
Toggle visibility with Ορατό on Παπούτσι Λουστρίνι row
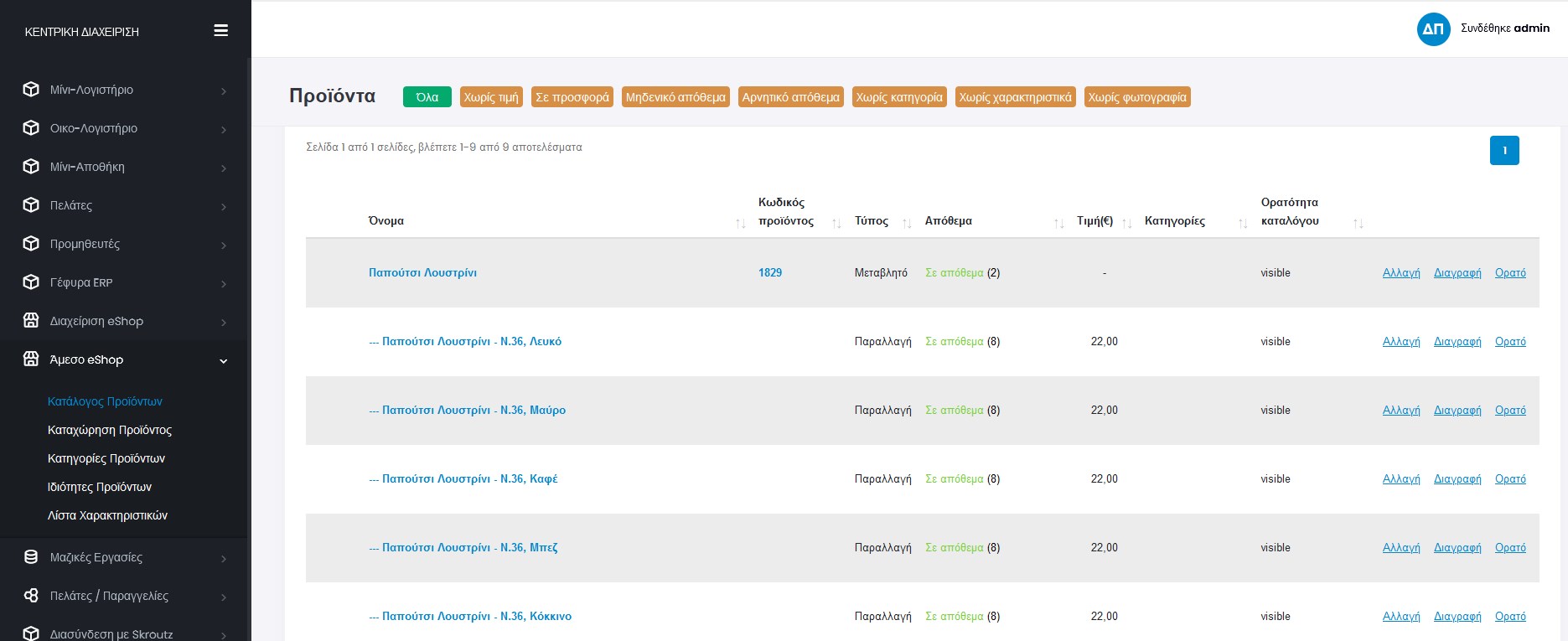click(1509, 273)
